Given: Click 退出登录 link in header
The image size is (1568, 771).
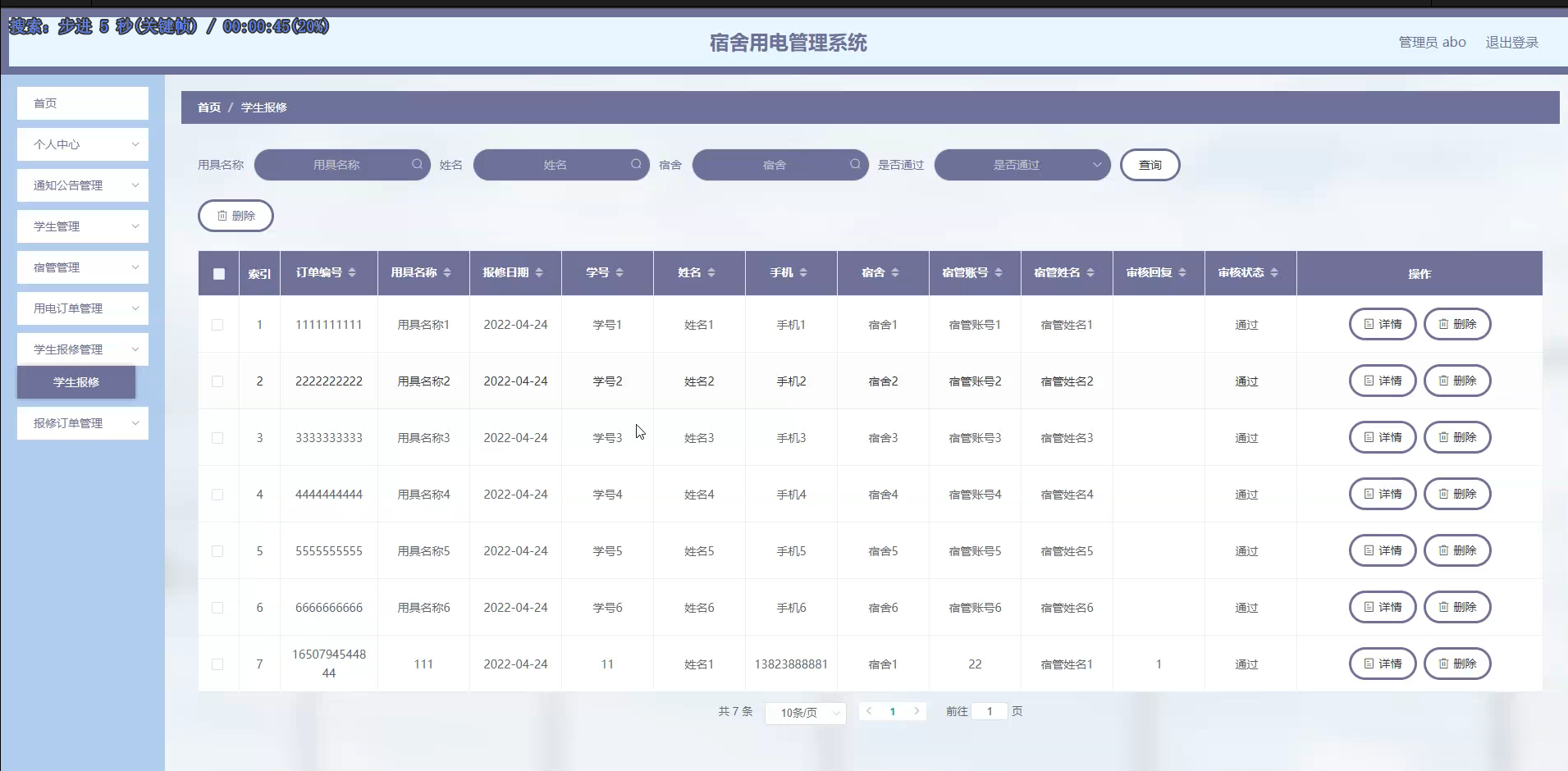Looking at the screenshot, I should pyautogui.click(x=1511, y=43).
